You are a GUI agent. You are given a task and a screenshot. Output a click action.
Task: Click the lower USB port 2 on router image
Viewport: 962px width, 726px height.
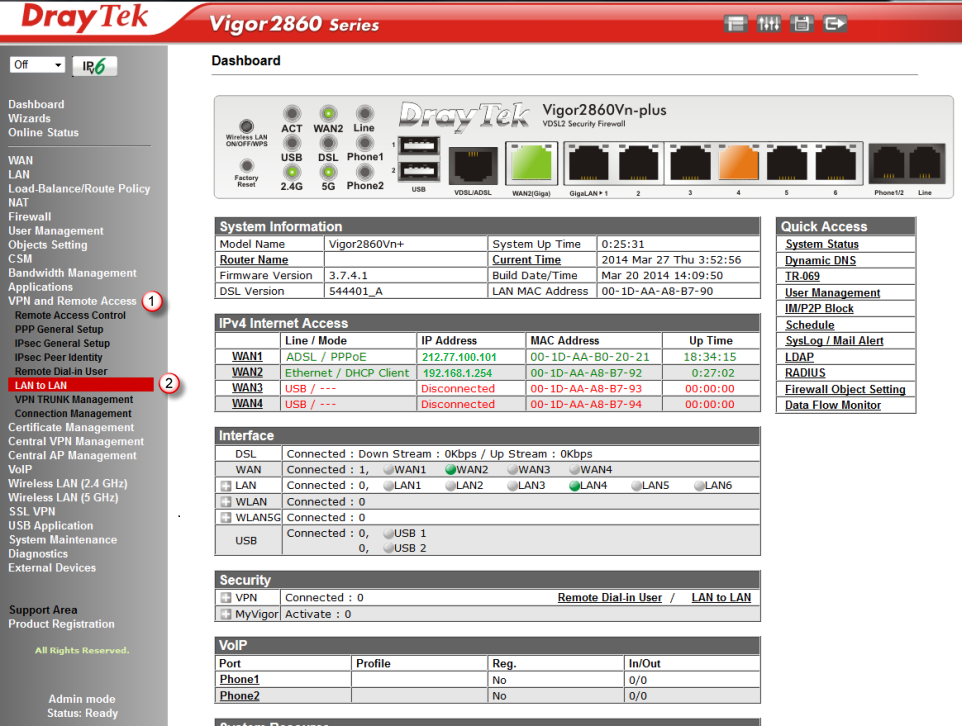pos(419,171)
